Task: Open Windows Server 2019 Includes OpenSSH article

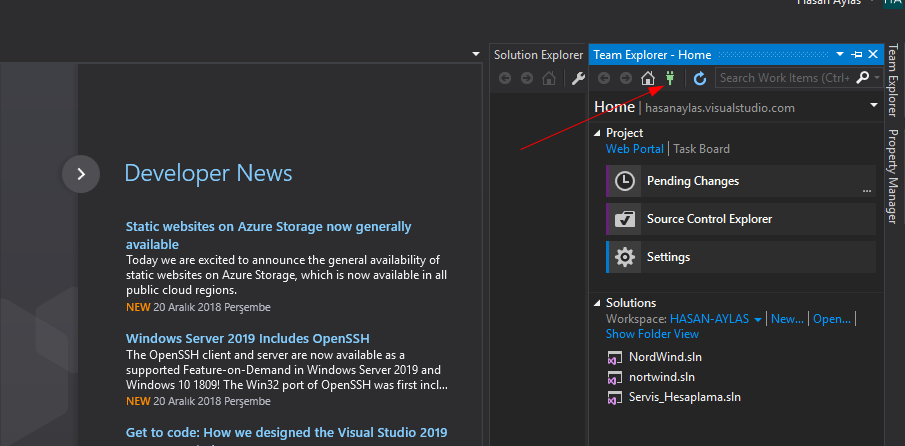Action: click(248, 338)
